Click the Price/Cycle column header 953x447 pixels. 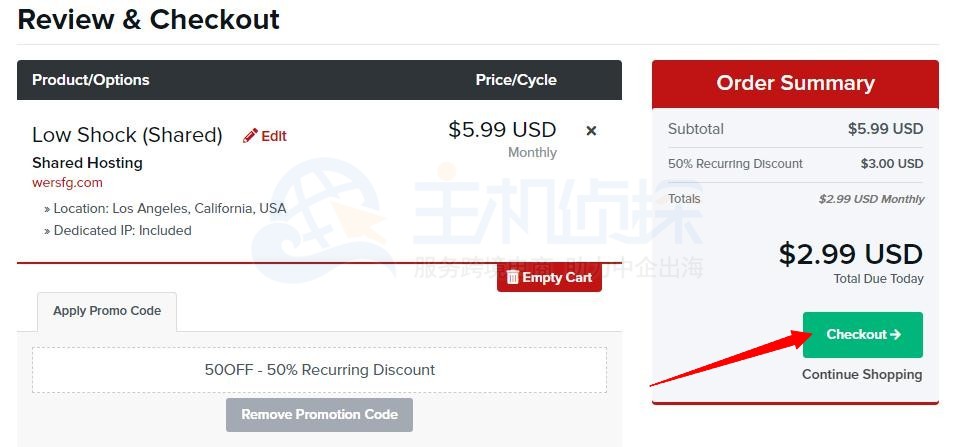pos(516,80)
